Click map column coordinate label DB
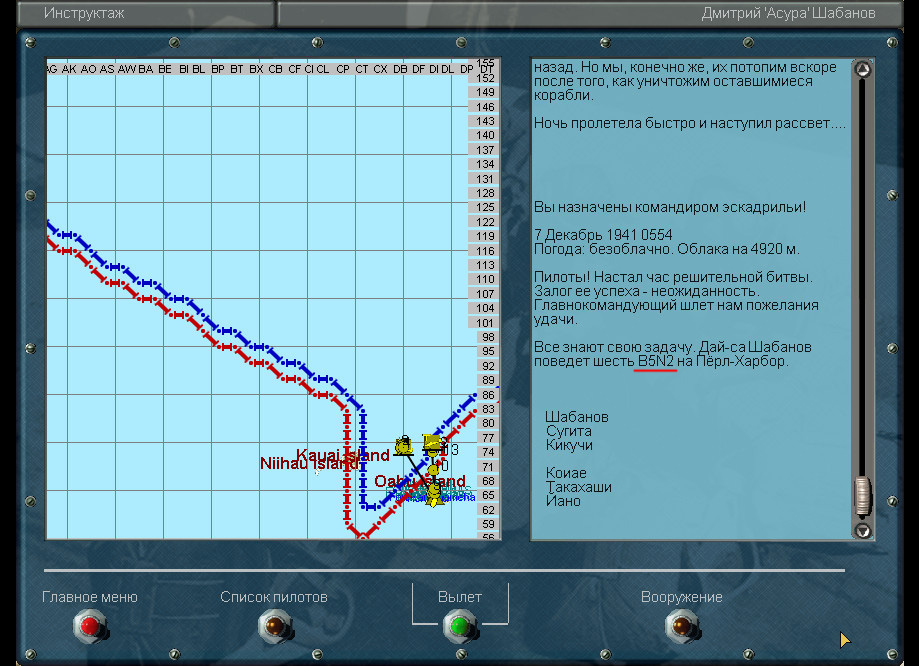Viewport: 919px width, 666px height. click(x=400, y=69)
